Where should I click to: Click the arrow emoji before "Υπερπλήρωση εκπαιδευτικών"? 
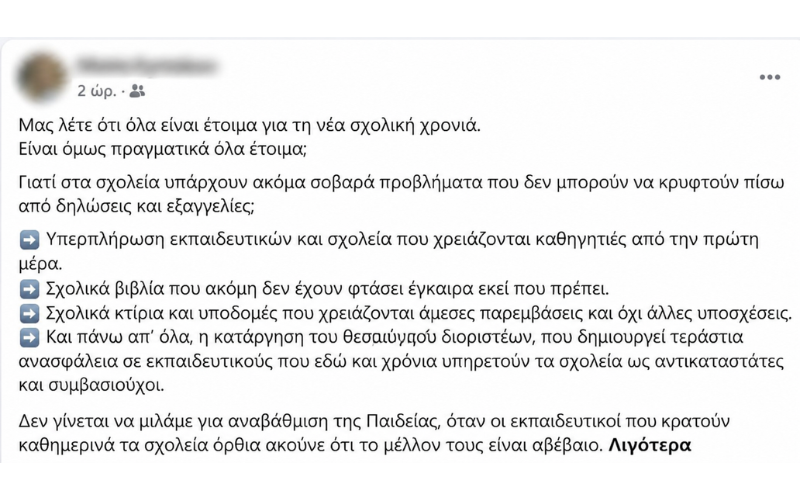pos(29,239)
